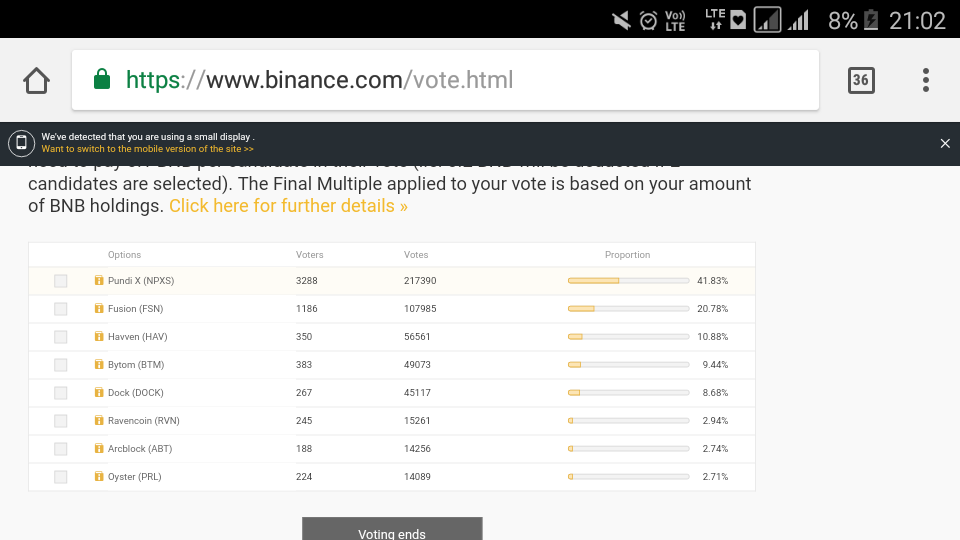This screenshot has width=960, height=540.
Task: Open the tab switcher showing 36 tabs
Action: (861, 80)
